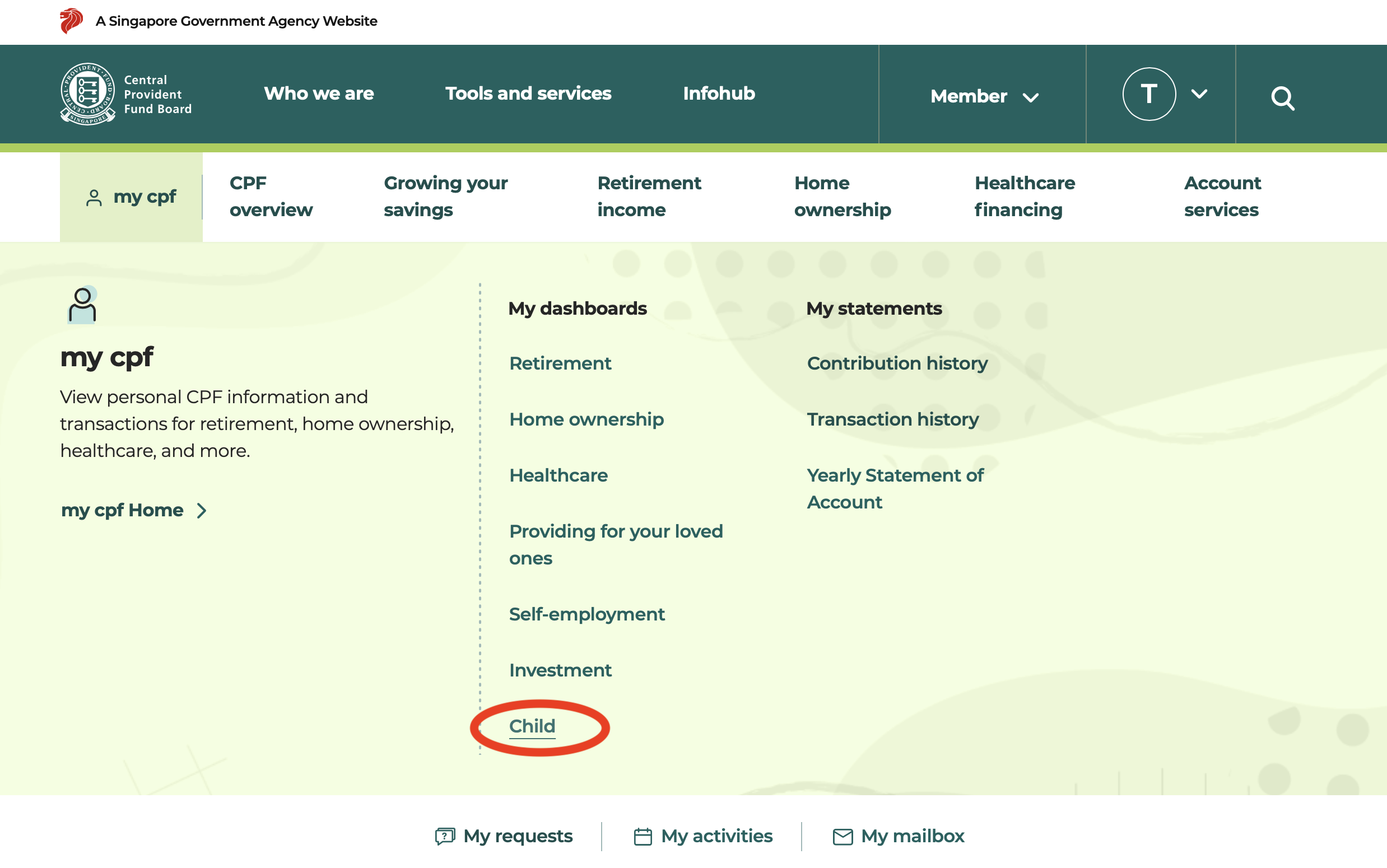
Task: Click person icon above my cpf heading
Action: click(82, 305)
